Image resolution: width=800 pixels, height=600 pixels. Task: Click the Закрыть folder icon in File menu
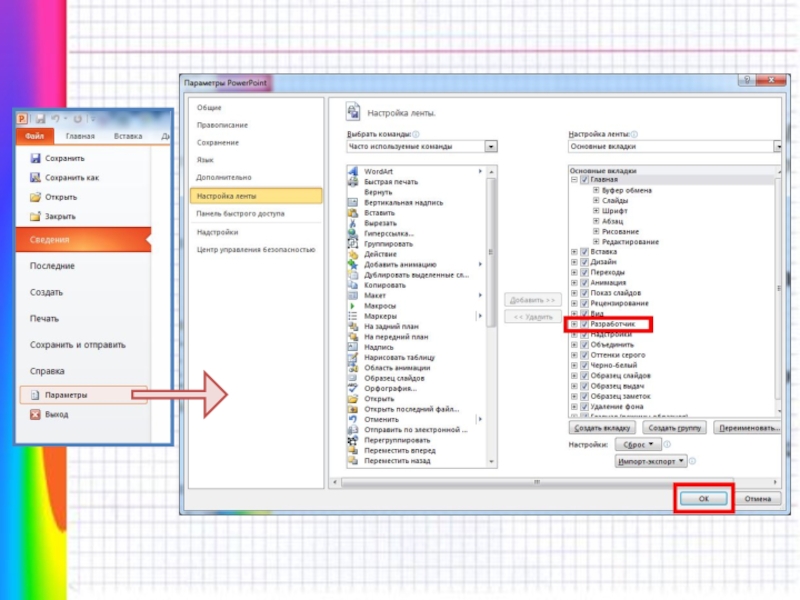pyautogui.click(x=35, y=216)
